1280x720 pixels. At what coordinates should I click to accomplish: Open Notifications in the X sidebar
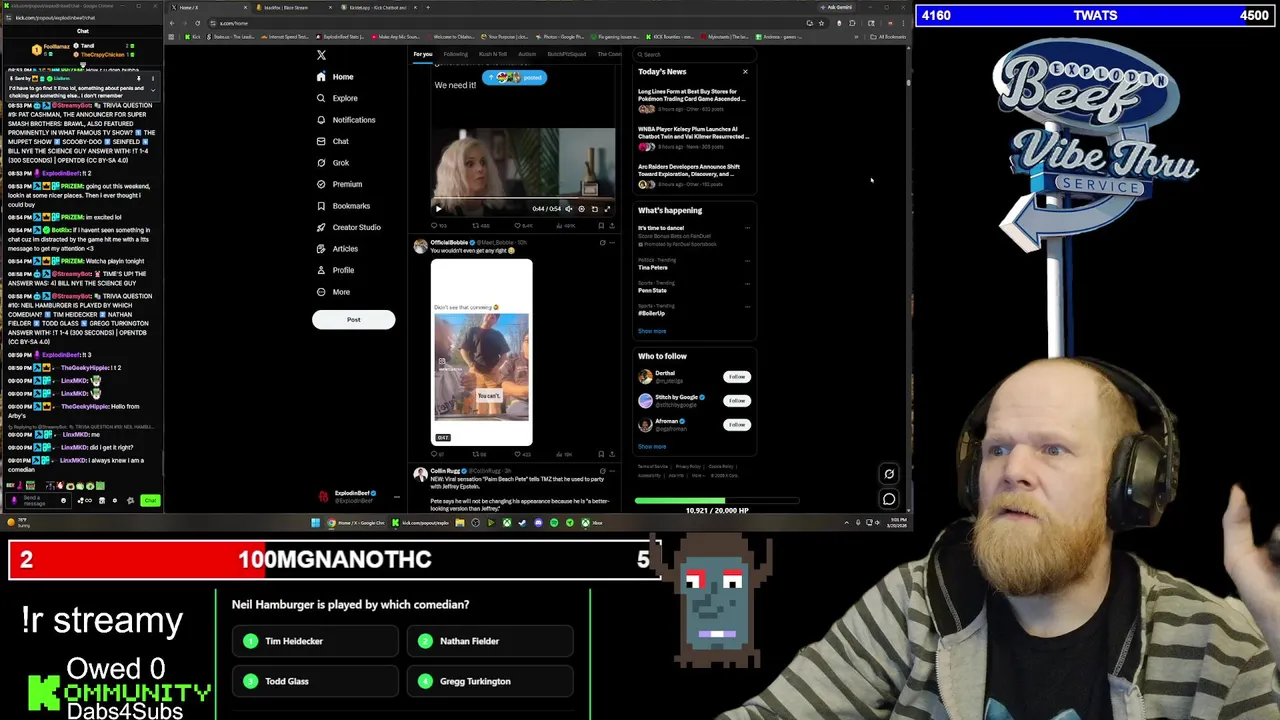click(345, 120)
